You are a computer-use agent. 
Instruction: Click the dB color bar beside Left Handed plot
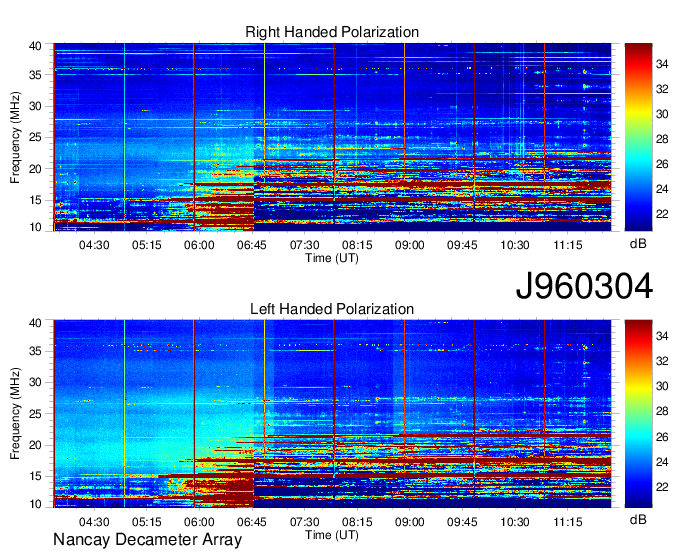[x=638, y=414]
